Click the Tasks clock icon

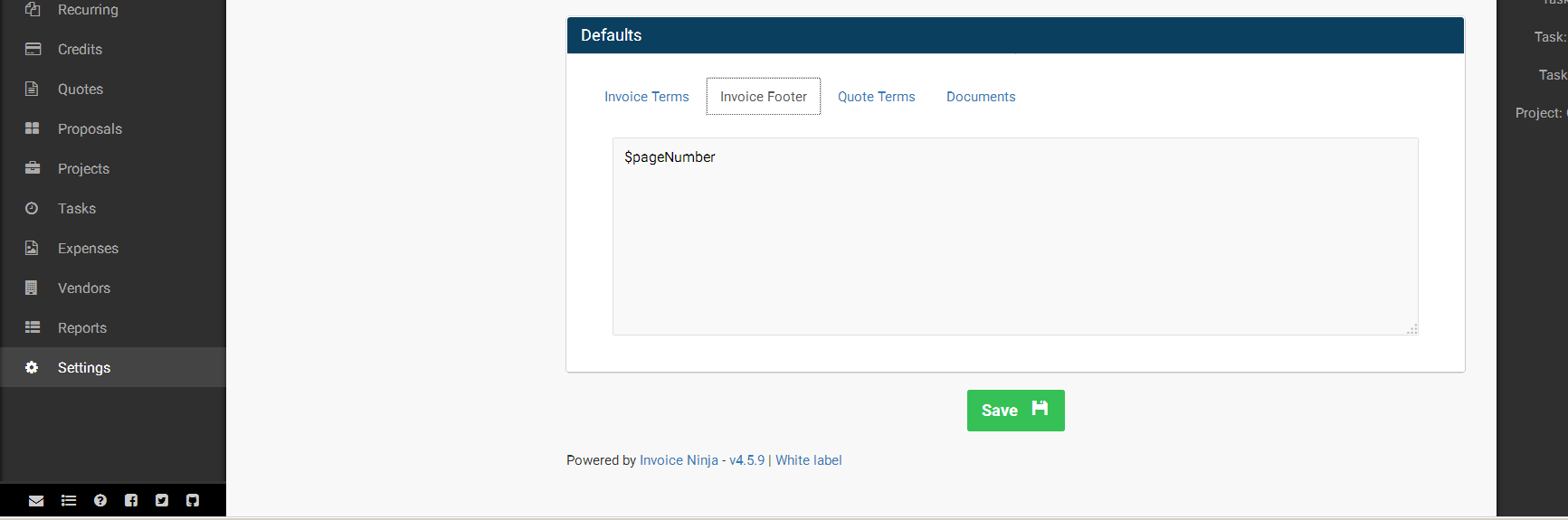pos(32,208)
